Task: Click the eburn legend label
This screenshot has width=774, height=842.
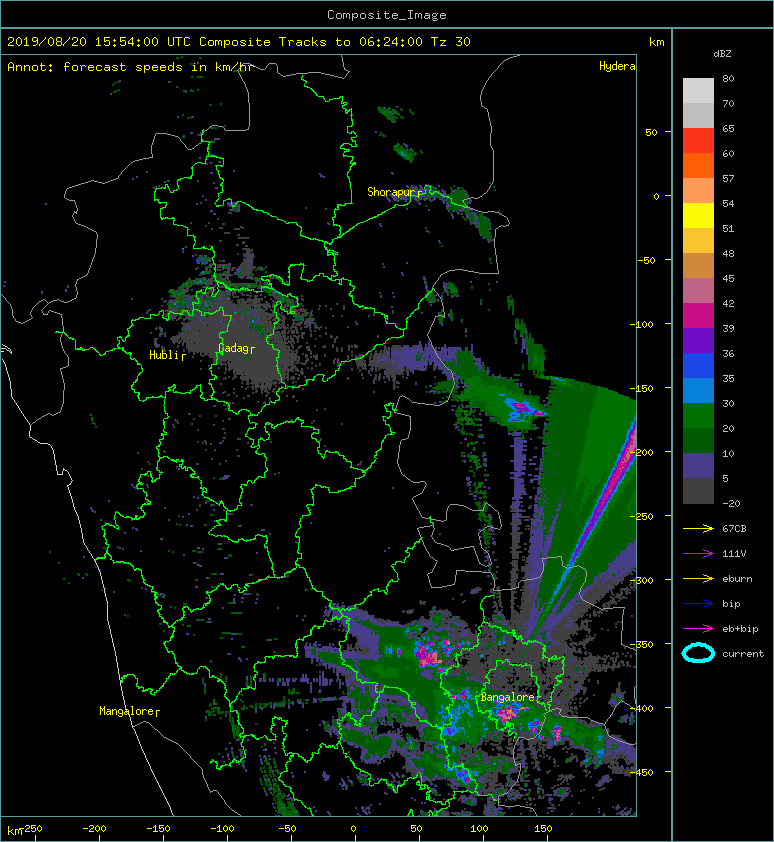Action: (737, 579)
